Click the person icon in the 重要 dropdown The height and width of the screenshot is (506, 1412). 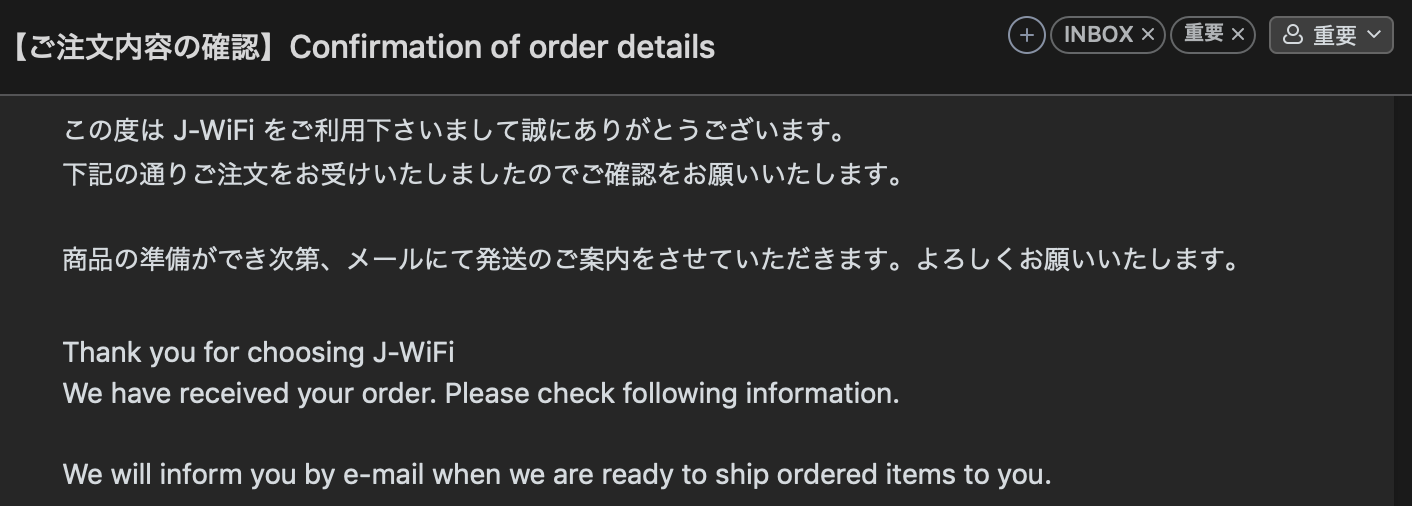coord(1292,35)
